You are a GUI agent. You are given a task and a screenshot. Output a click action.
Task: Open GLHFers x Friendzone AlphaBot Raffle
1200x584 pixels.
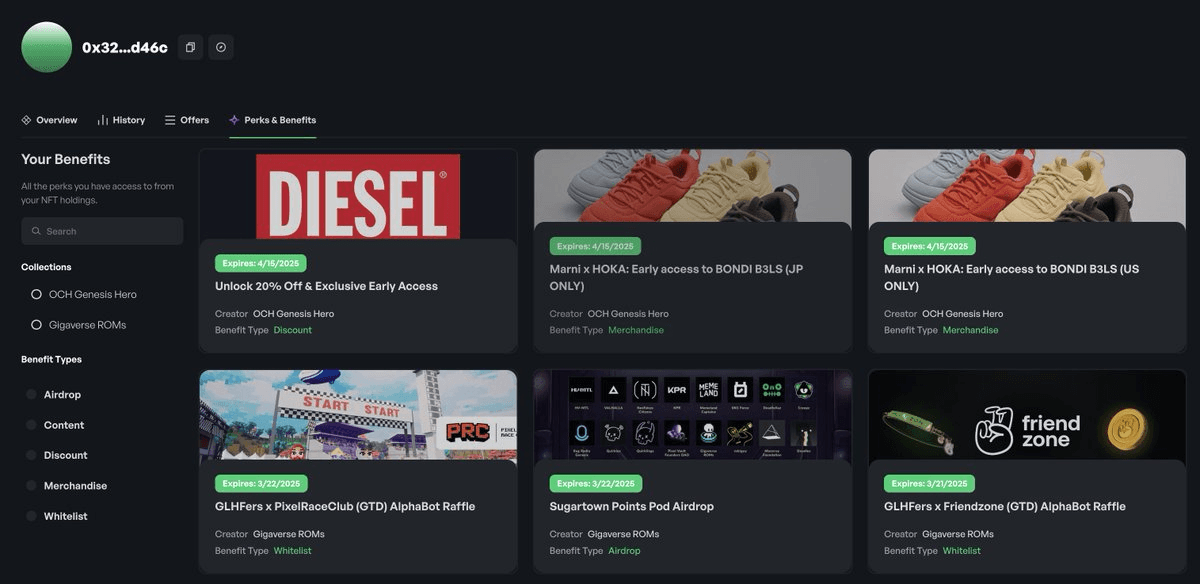coord(1005,506)
